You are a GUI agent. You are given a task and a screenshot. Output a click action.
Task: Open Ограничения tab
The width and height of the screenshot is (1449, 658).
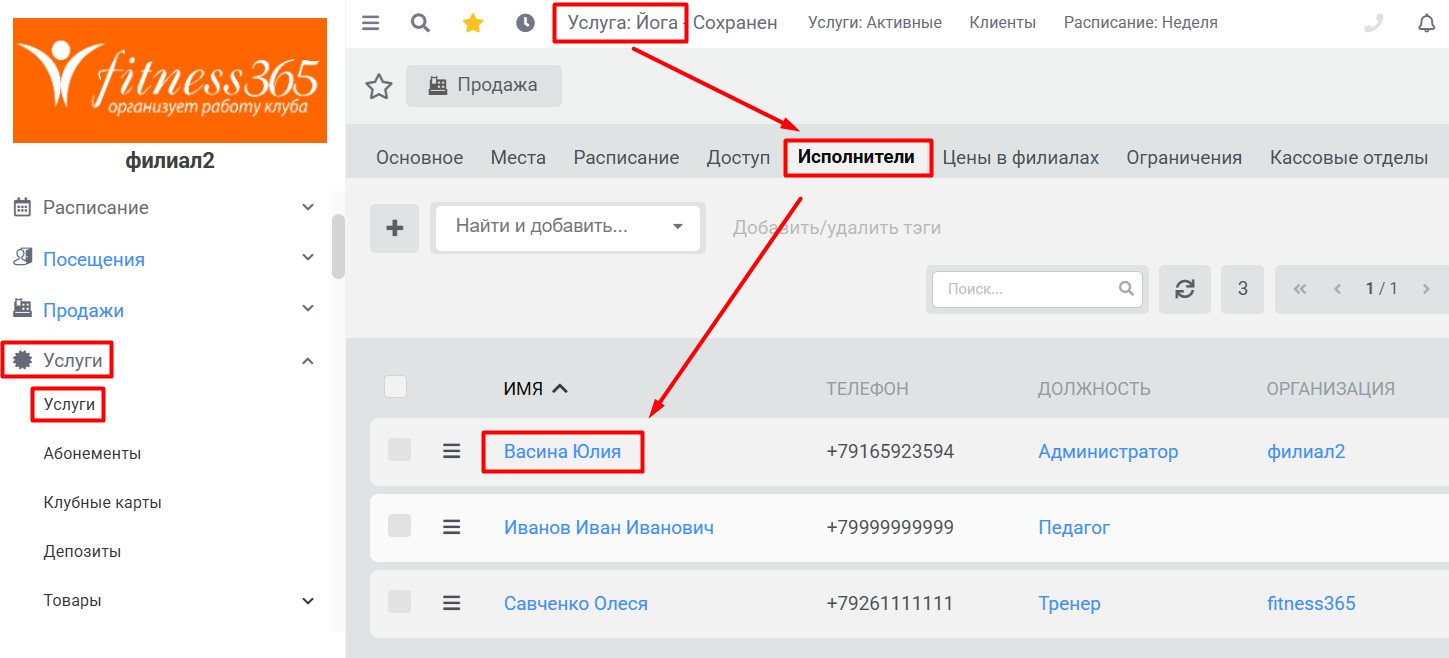click(x=1184, y=158)
